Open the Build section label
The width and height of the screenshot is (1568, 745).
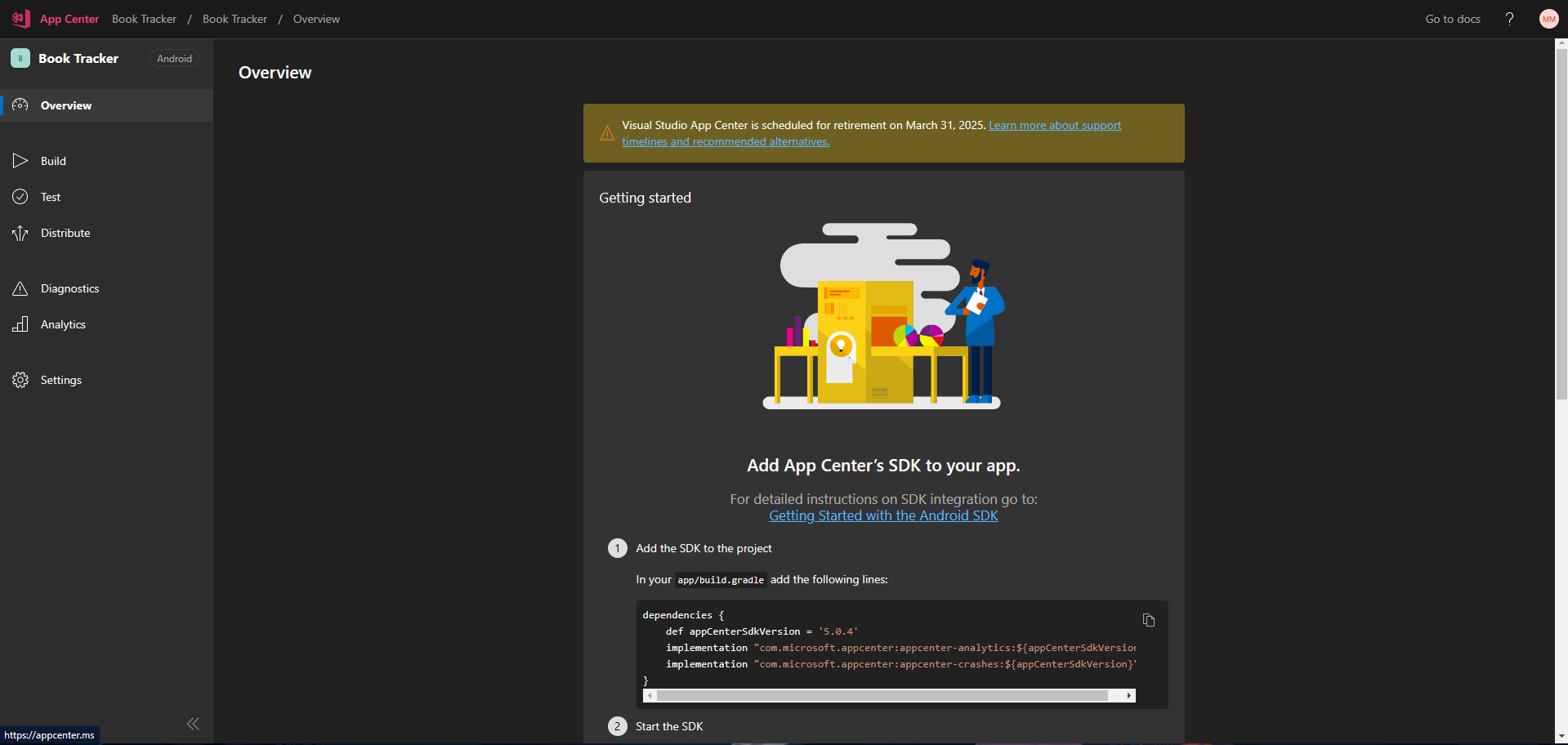[x=53, y=161]
